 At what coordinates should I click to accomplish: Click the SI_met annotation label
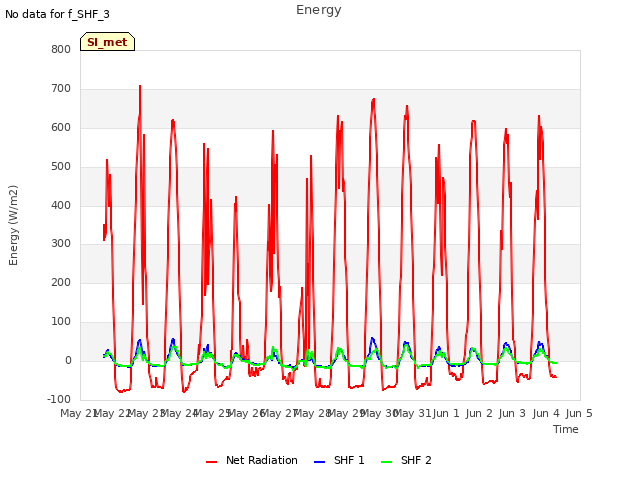pos(107,42)
